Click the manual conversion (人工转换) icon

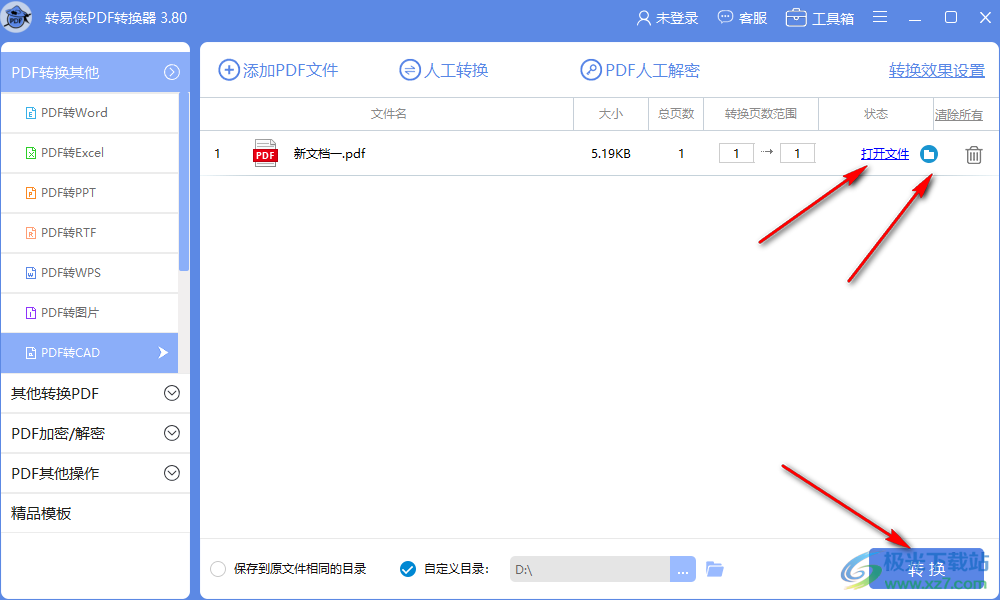[409, 70]
